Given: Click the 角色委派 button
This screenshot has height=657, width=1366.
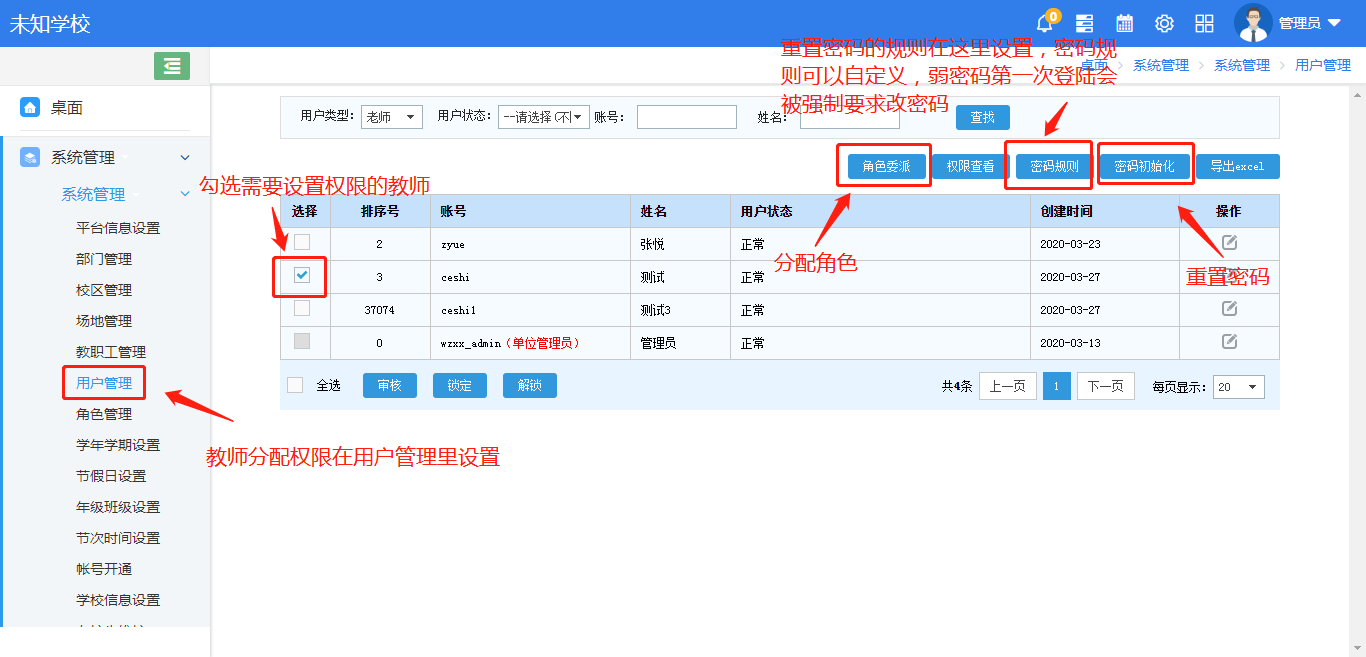Looking at the screenshot, I should [x=886, y=167].
